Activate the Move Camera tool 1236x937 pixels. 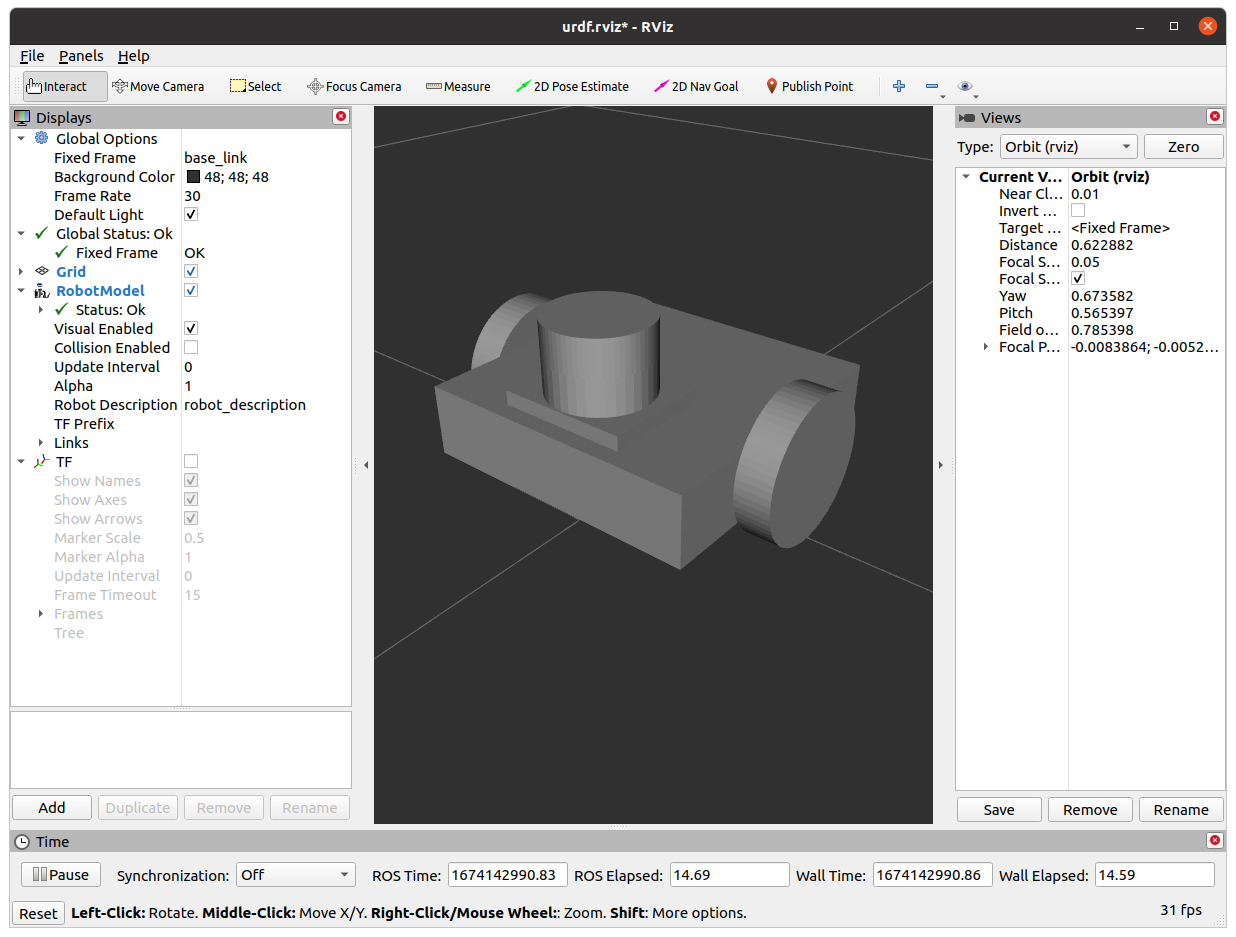coord(158,86)
